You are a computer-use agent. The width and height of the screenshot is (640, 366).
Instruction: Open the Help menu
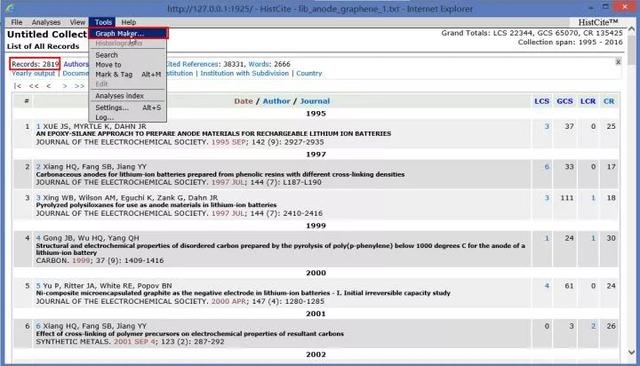129,22
